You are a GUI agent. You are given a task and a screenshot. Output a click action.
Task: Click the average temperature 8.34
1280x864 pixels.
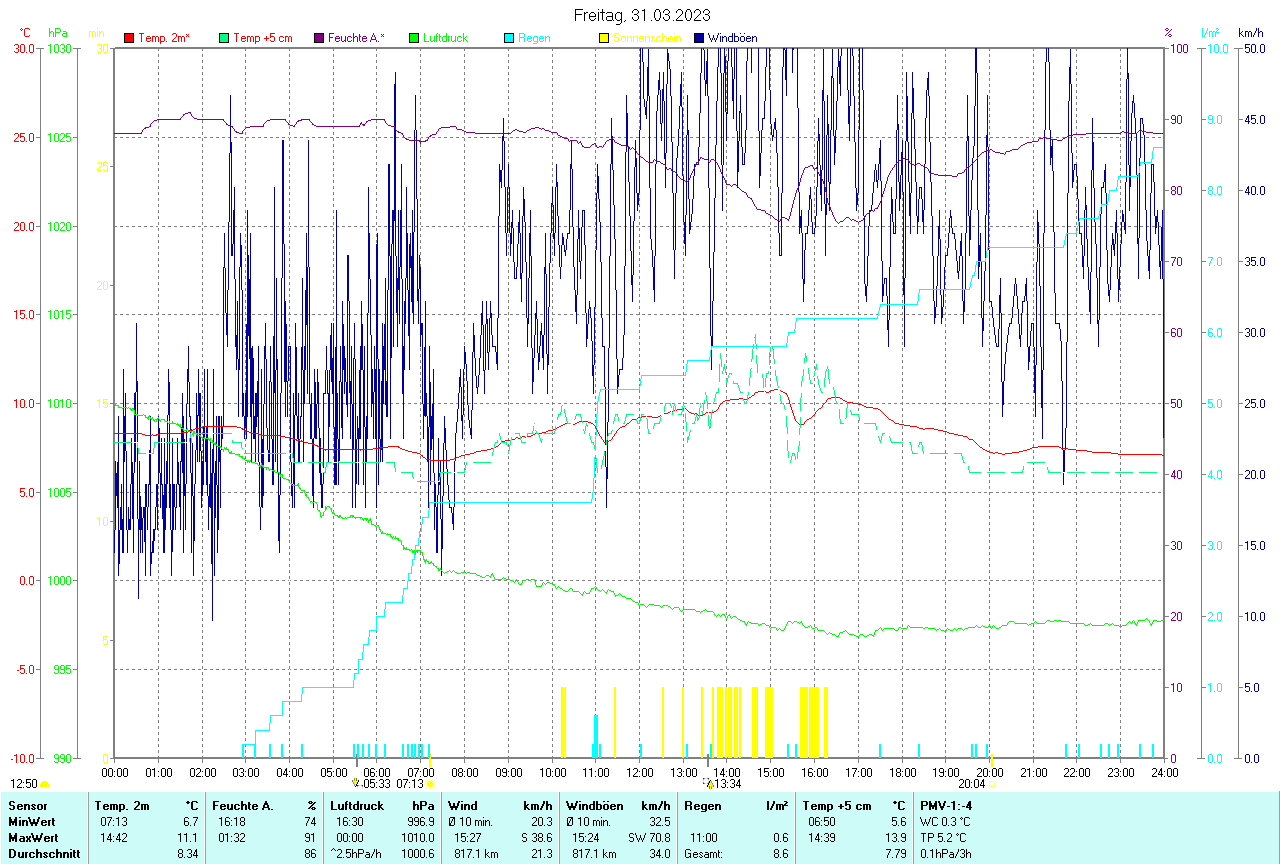[x=188, y=854]
